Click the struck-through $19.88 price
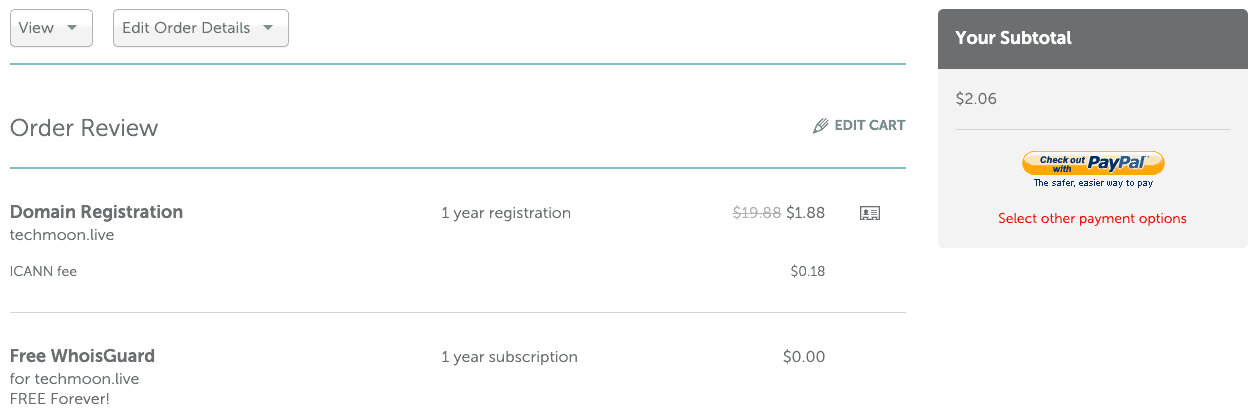Image resolution: width=1254 pixels, height=414 pixels. 757,213
